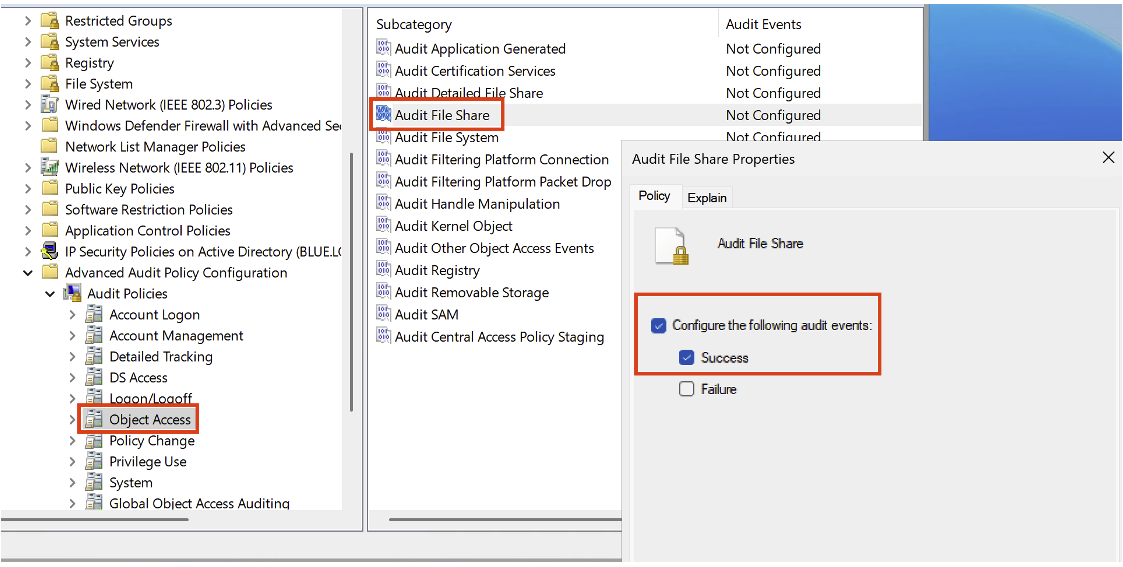
Task: Click the Audit Policies node icon
Action: tap(72, 293)
